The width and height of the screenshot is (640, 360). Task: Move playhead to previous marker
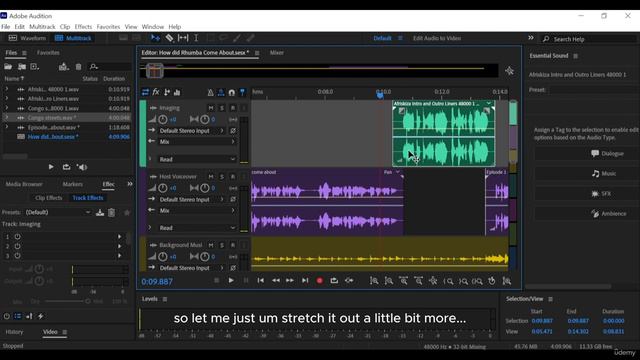click(261, 280)
